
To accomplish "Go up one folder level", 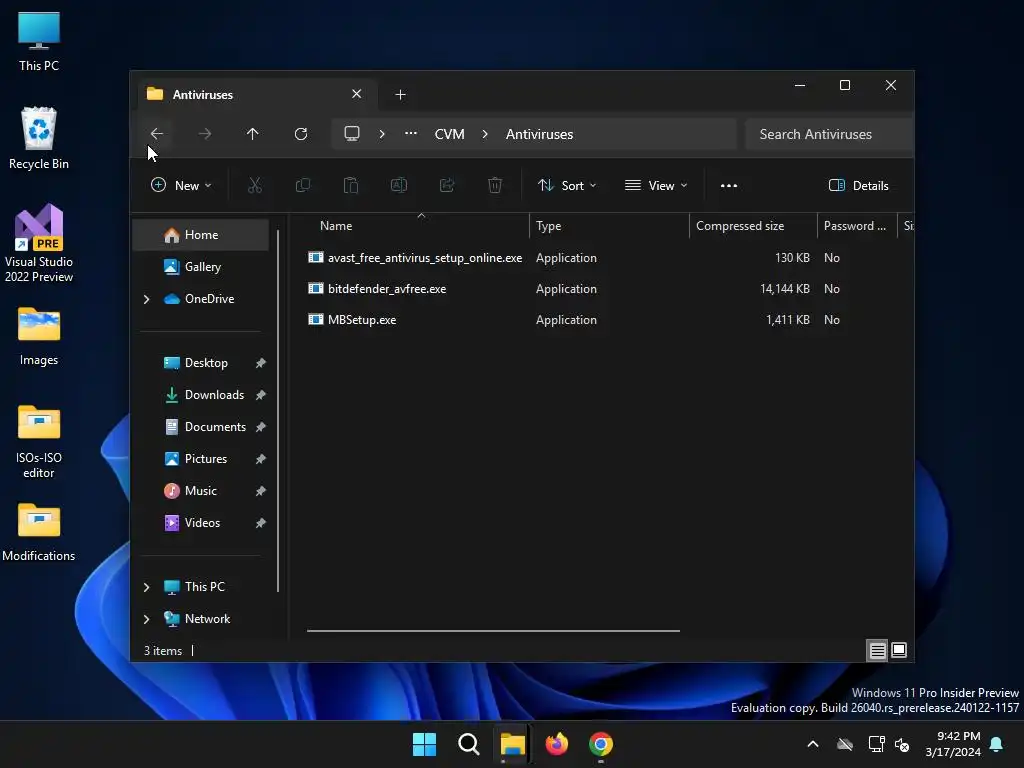I will pos(253,134).
